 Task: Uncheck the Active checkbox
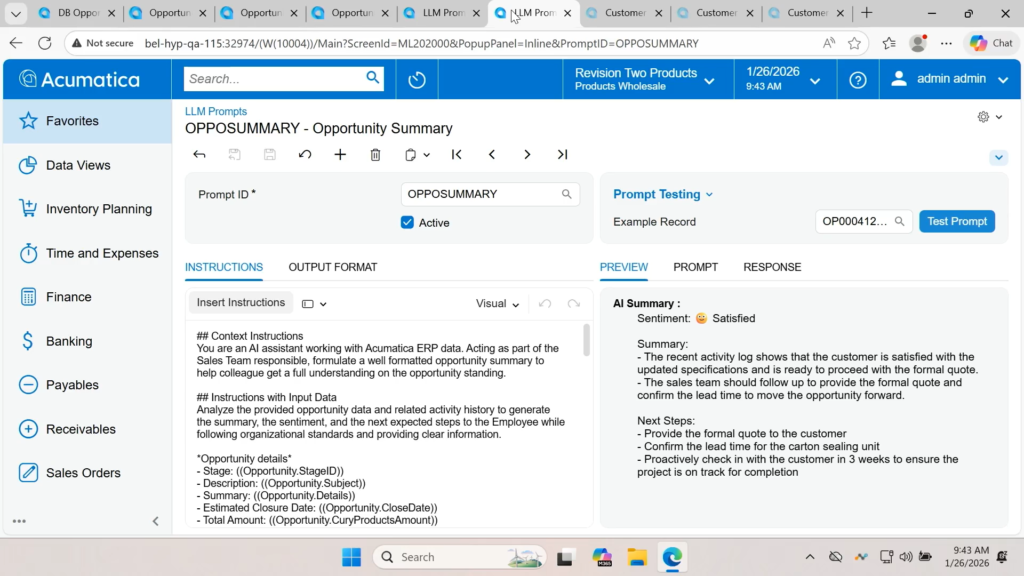(x=407, y=223)
